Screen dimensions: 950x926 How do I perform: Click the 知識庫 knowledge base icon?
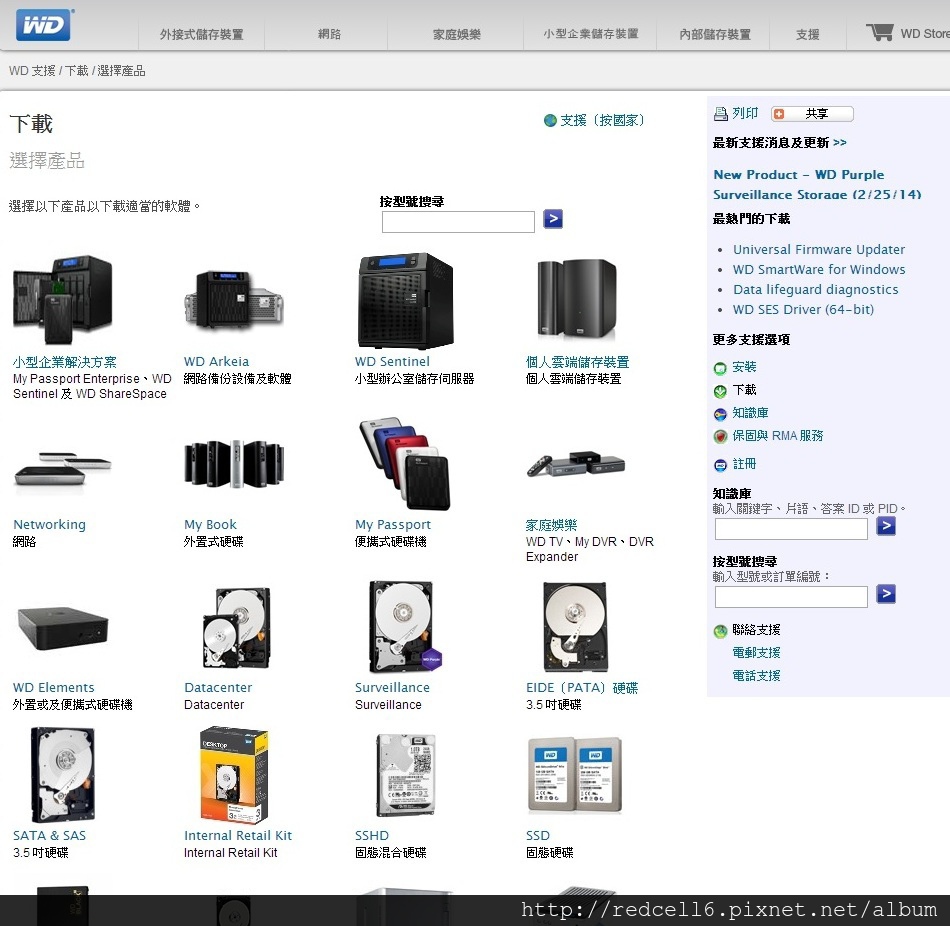click(x=720, y=414)
